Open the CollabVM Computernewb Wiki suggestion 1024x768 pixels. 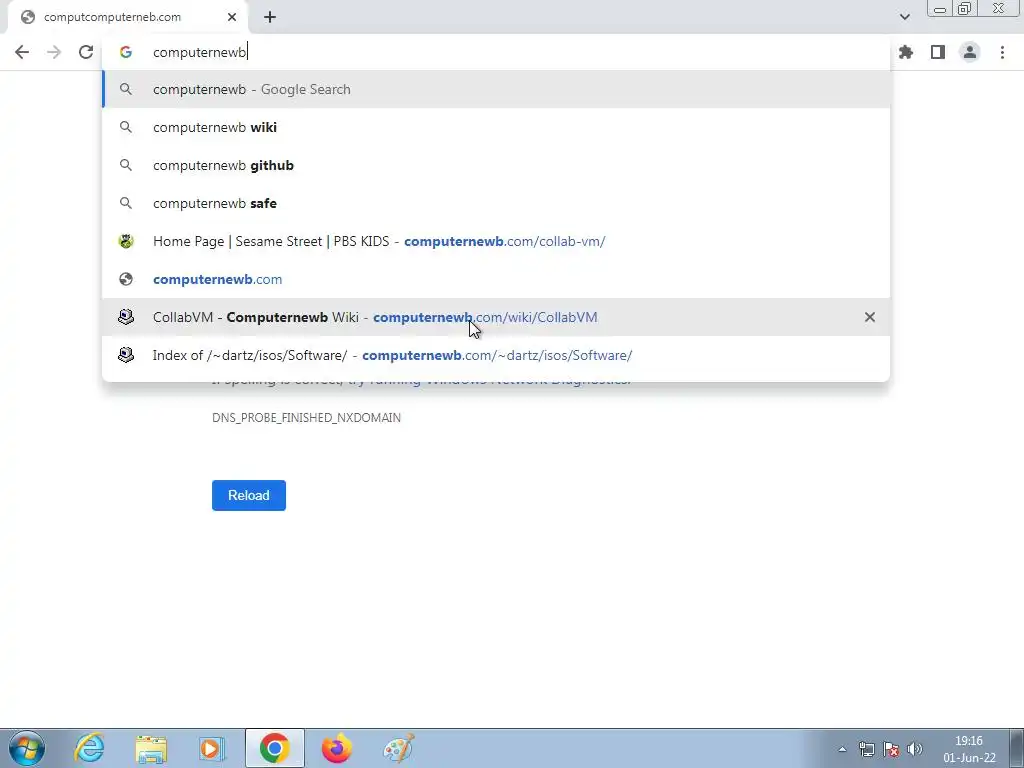pos(496,317)
